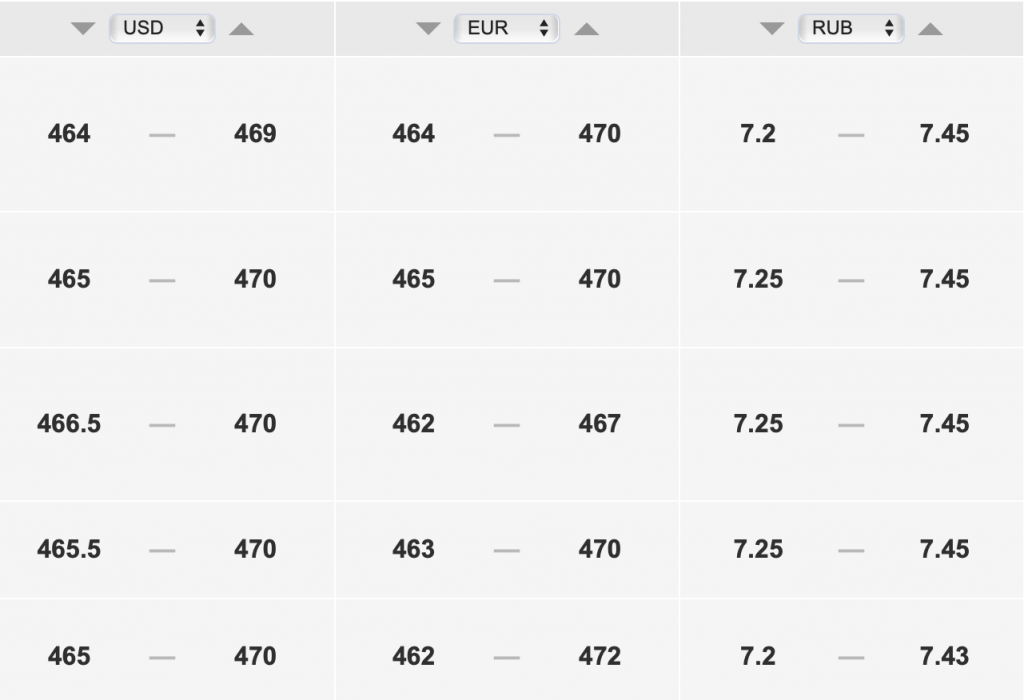Open the USD currency dropdown
Viewport: 1024px width, 700px height.
coord(163,28)
